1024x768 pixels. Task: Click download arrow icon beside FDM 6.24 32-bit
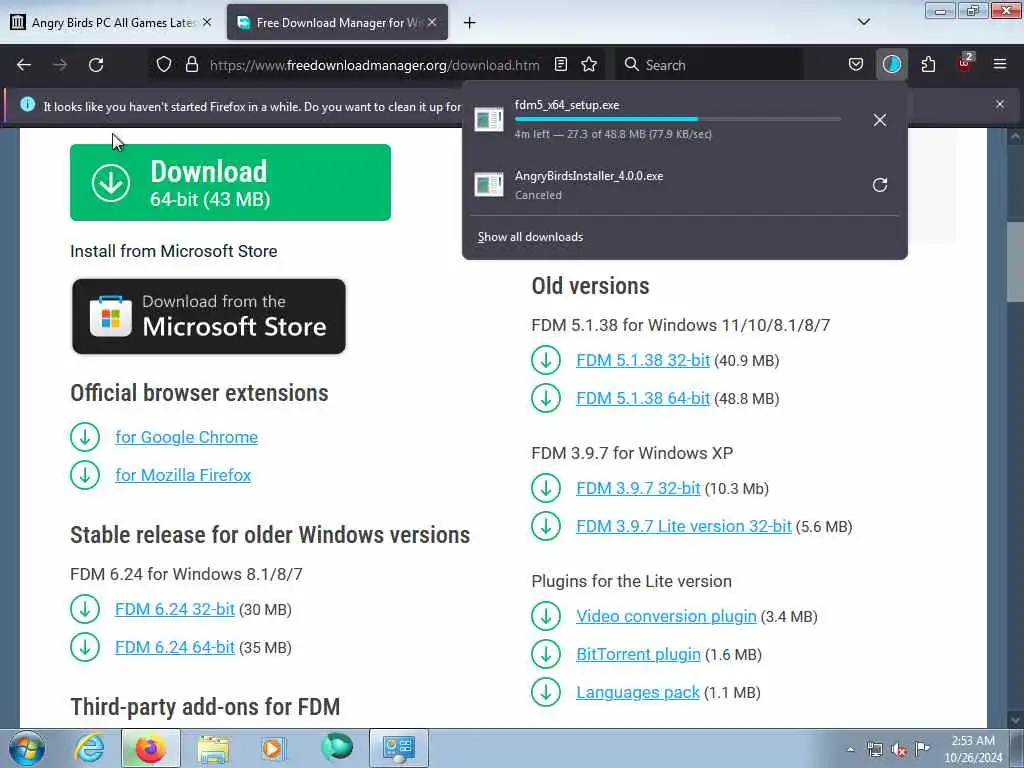pyautogui.click(x=85, y=609)
